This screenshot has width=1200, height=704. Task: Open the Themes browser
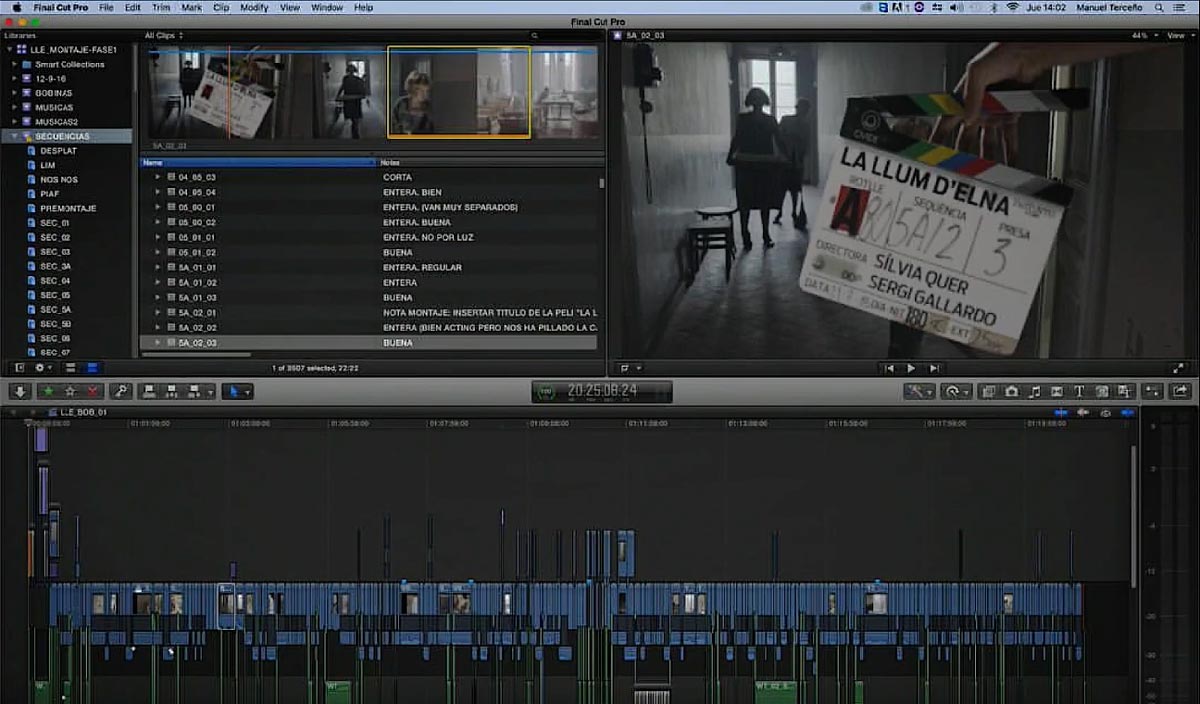tap(1124, 391)
